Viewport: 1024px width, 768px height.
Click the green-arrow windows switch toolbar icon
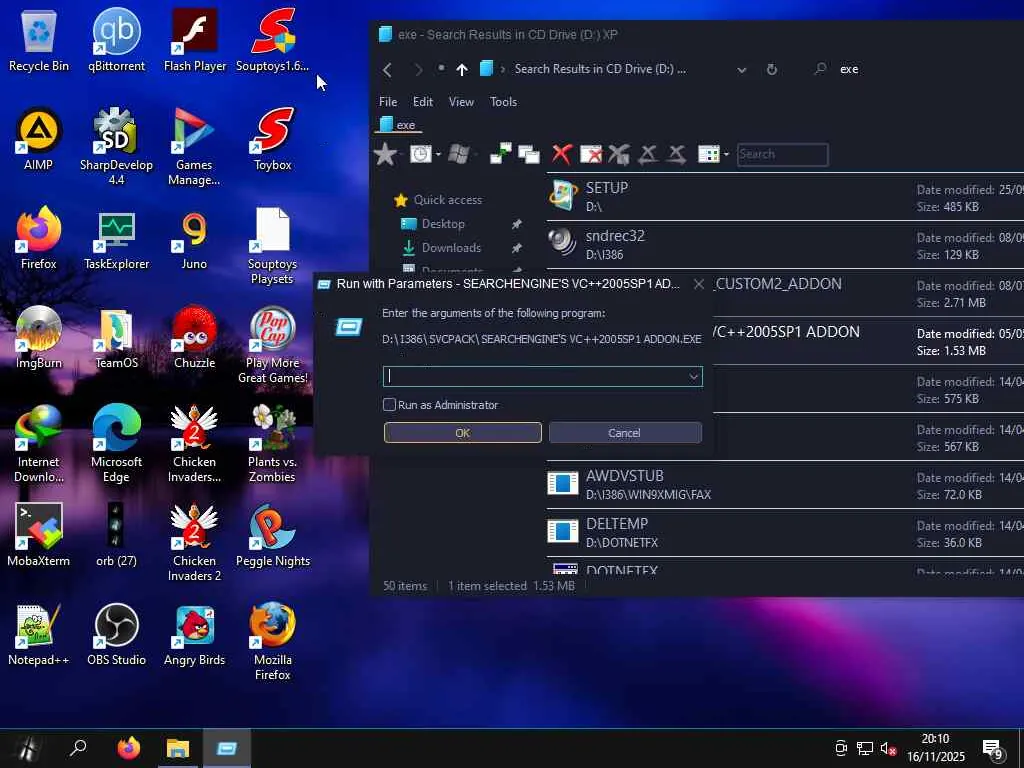click(500, 154)
